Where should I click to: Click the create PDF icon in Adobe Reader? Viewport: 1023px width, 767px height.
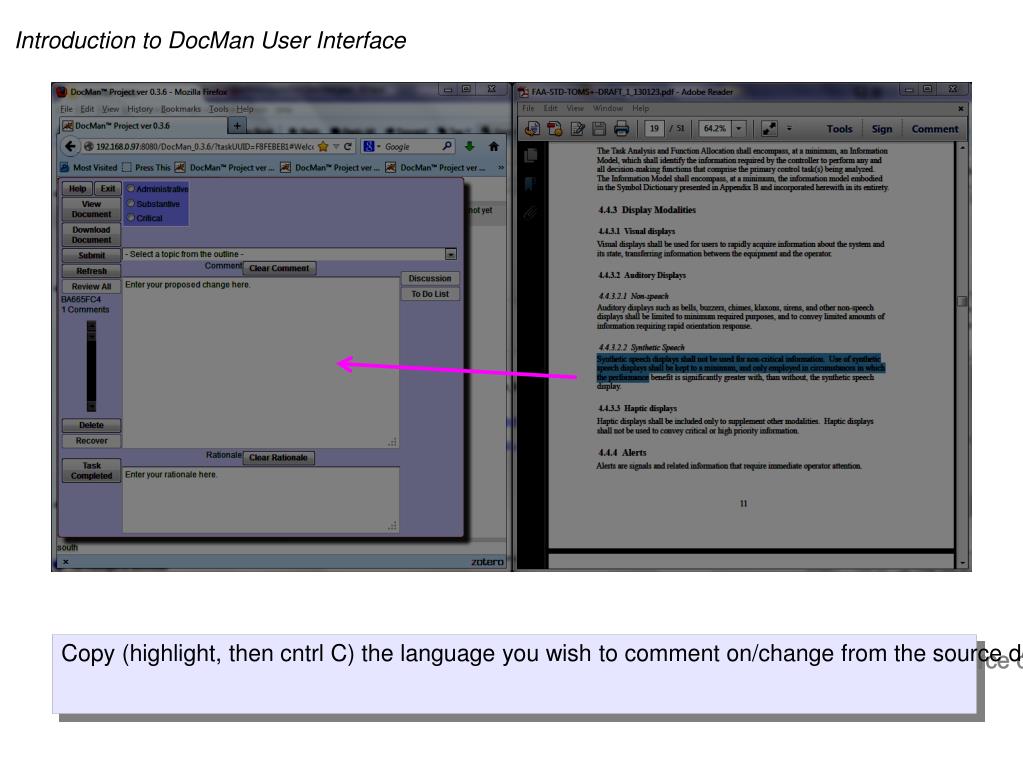pyautogui.click(x=555, y=129)
